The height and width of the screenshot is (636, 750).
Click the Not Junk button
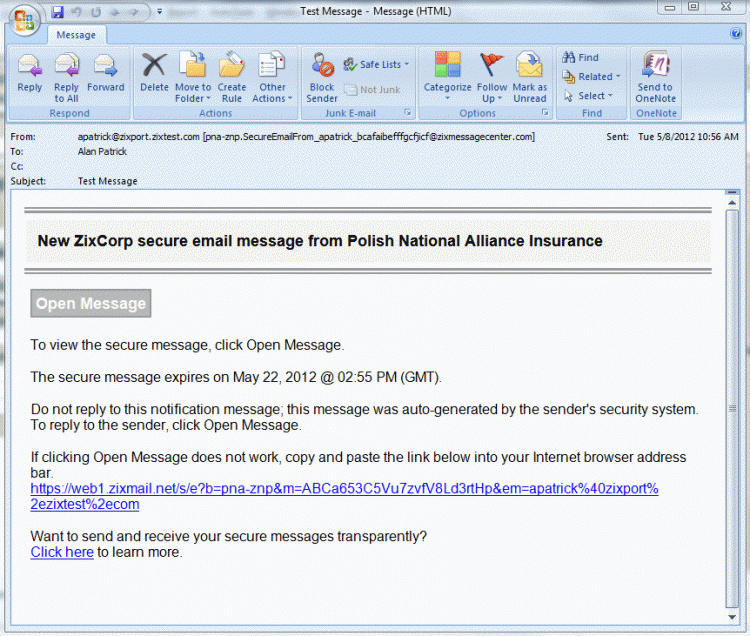tap(372, 89)
